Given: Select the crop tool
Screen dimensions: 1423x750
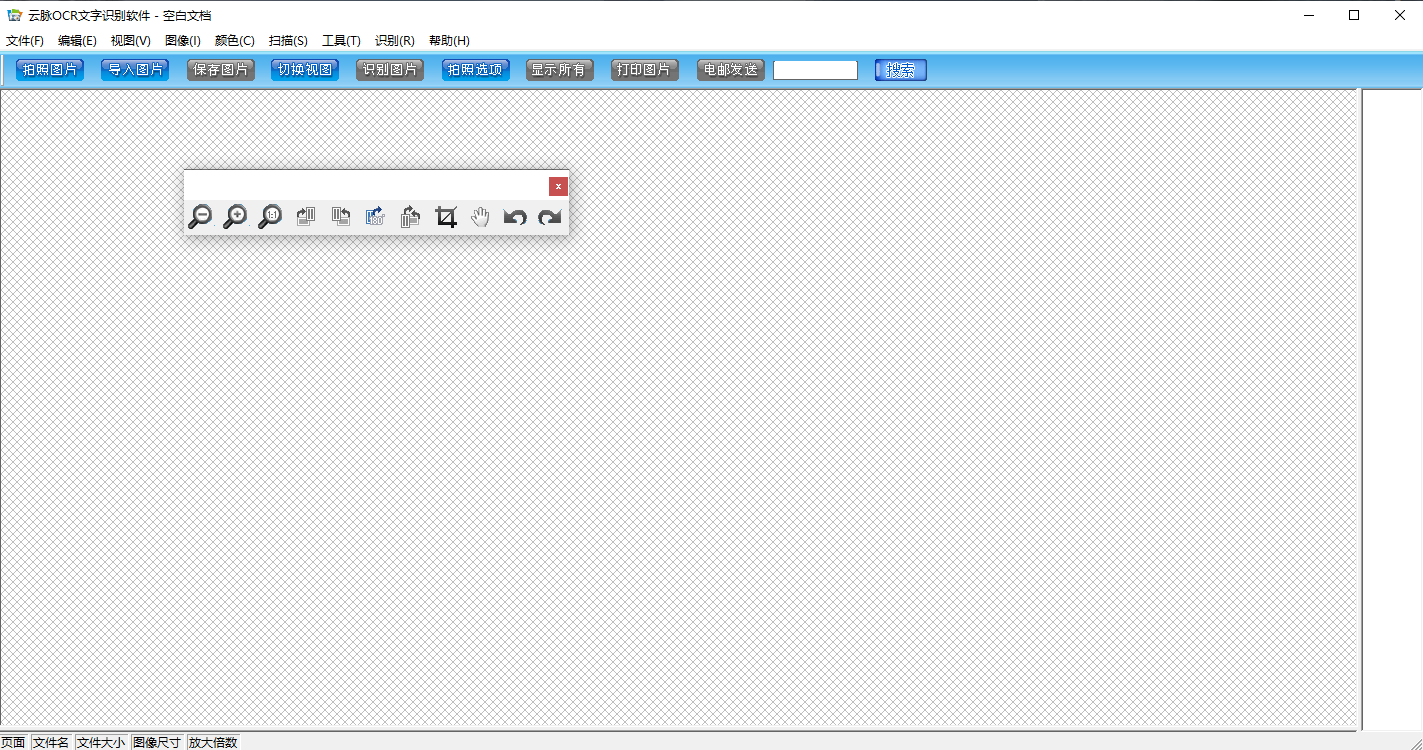Looking at the screenshot, I should (x=446, y=217).
